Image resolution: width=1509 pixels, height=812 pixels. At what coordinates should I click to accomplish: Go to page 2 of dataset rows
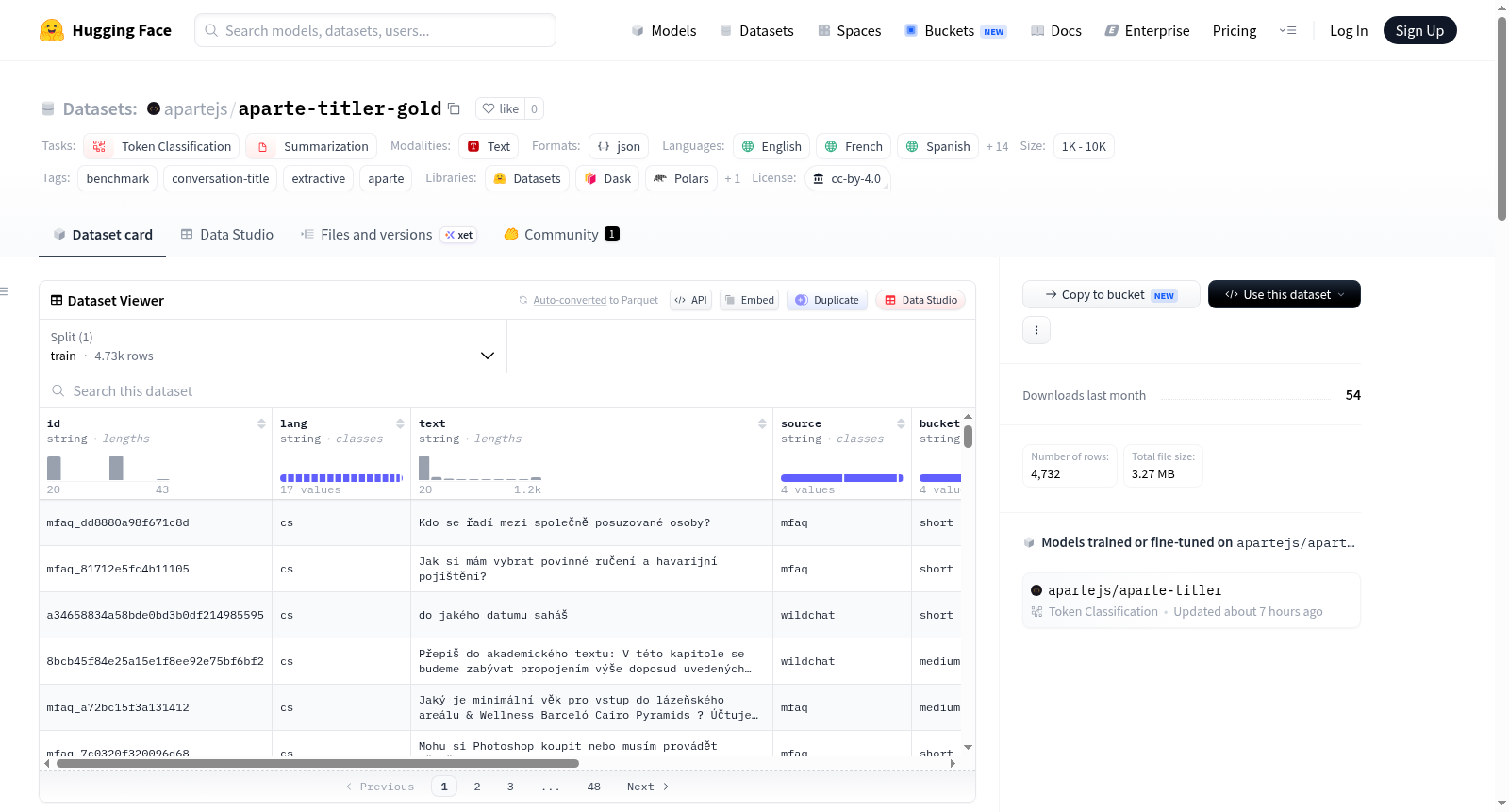pos(477,787)
